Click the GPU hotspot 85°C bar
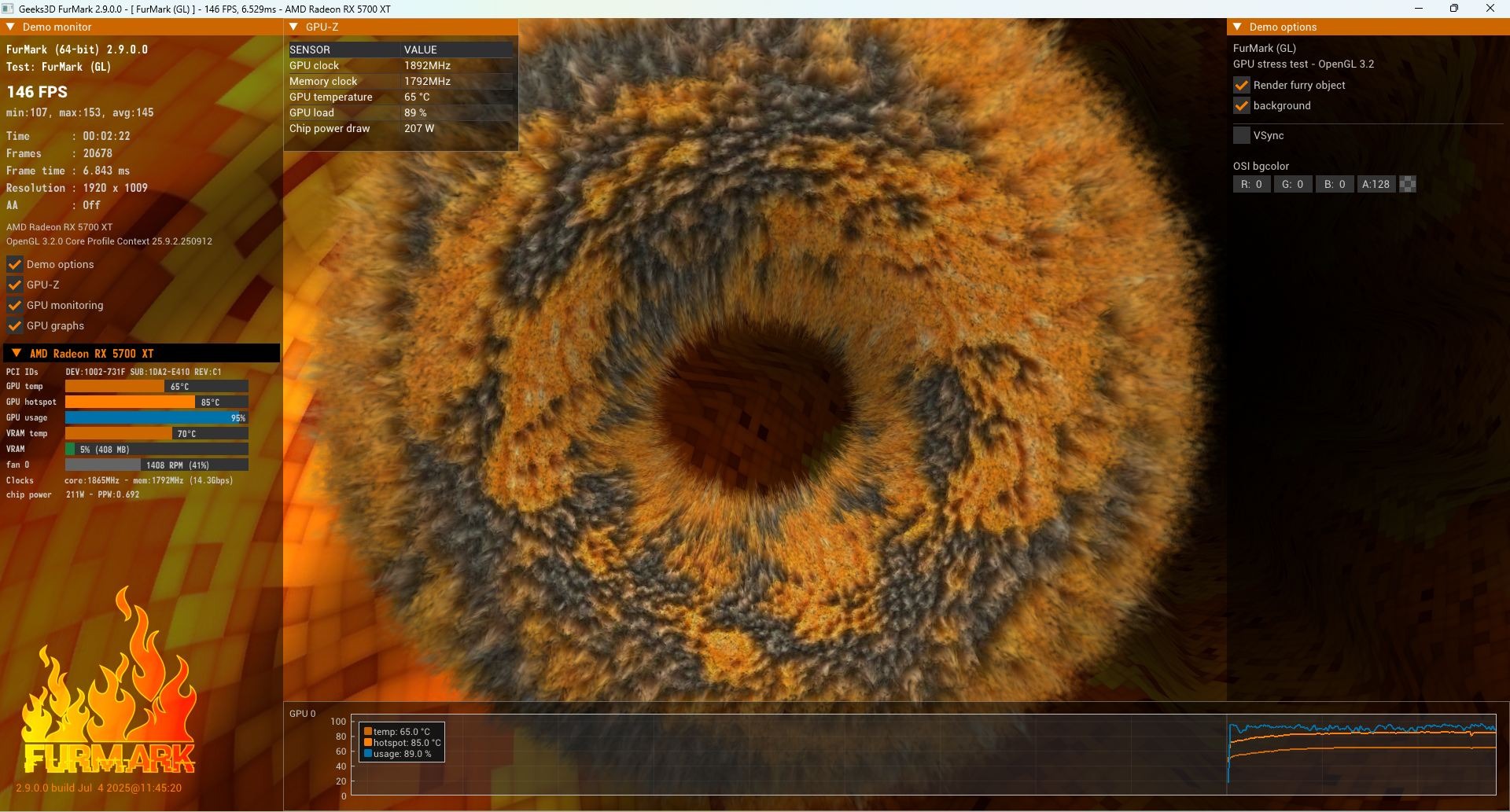1510x812 pixels. pos(157,402)
